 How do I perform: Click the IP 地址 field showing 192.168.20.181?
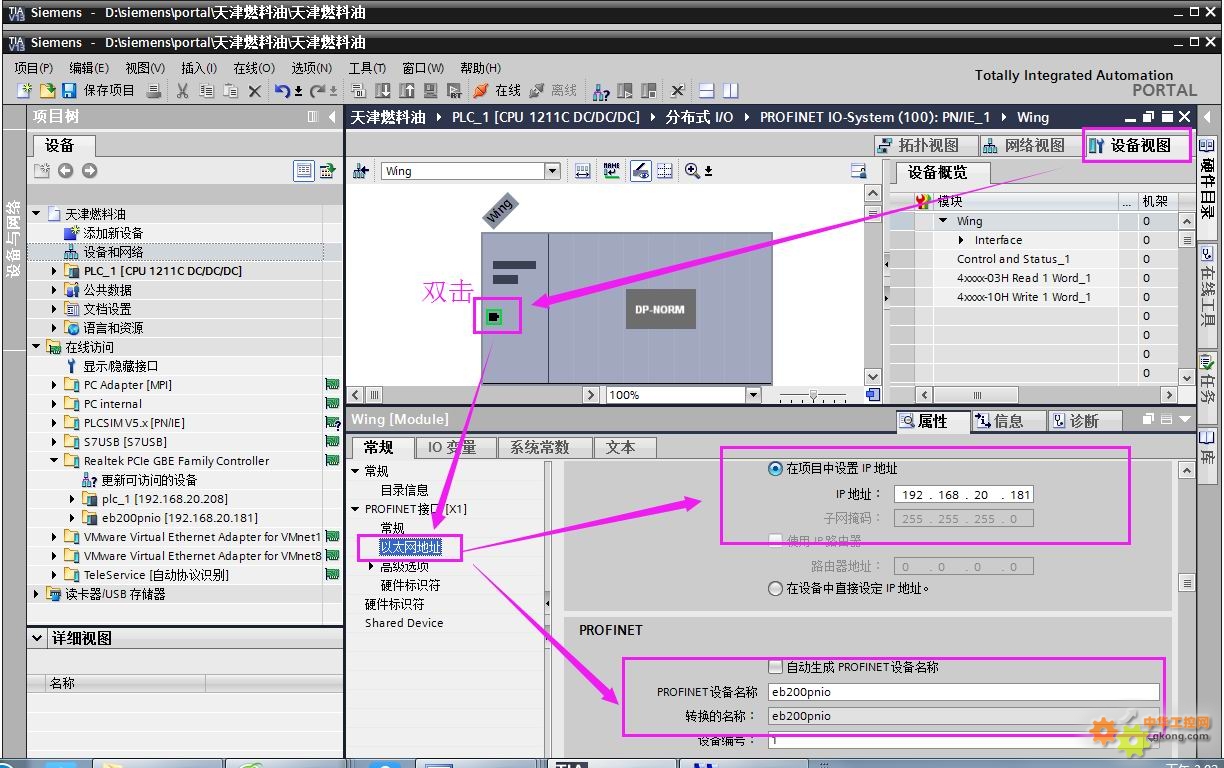pos(964,495)
